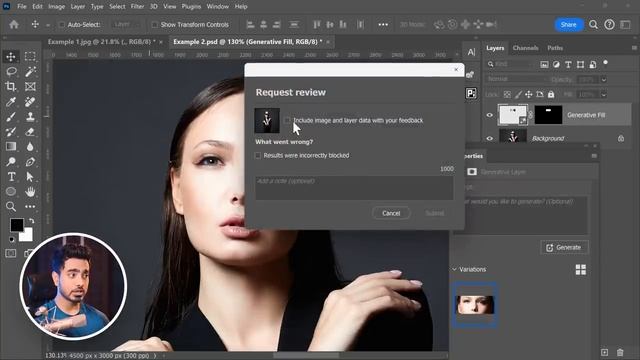Open the Opacity dropdown arrow
The image size is (640, 360).
click(x=604, y=80)
